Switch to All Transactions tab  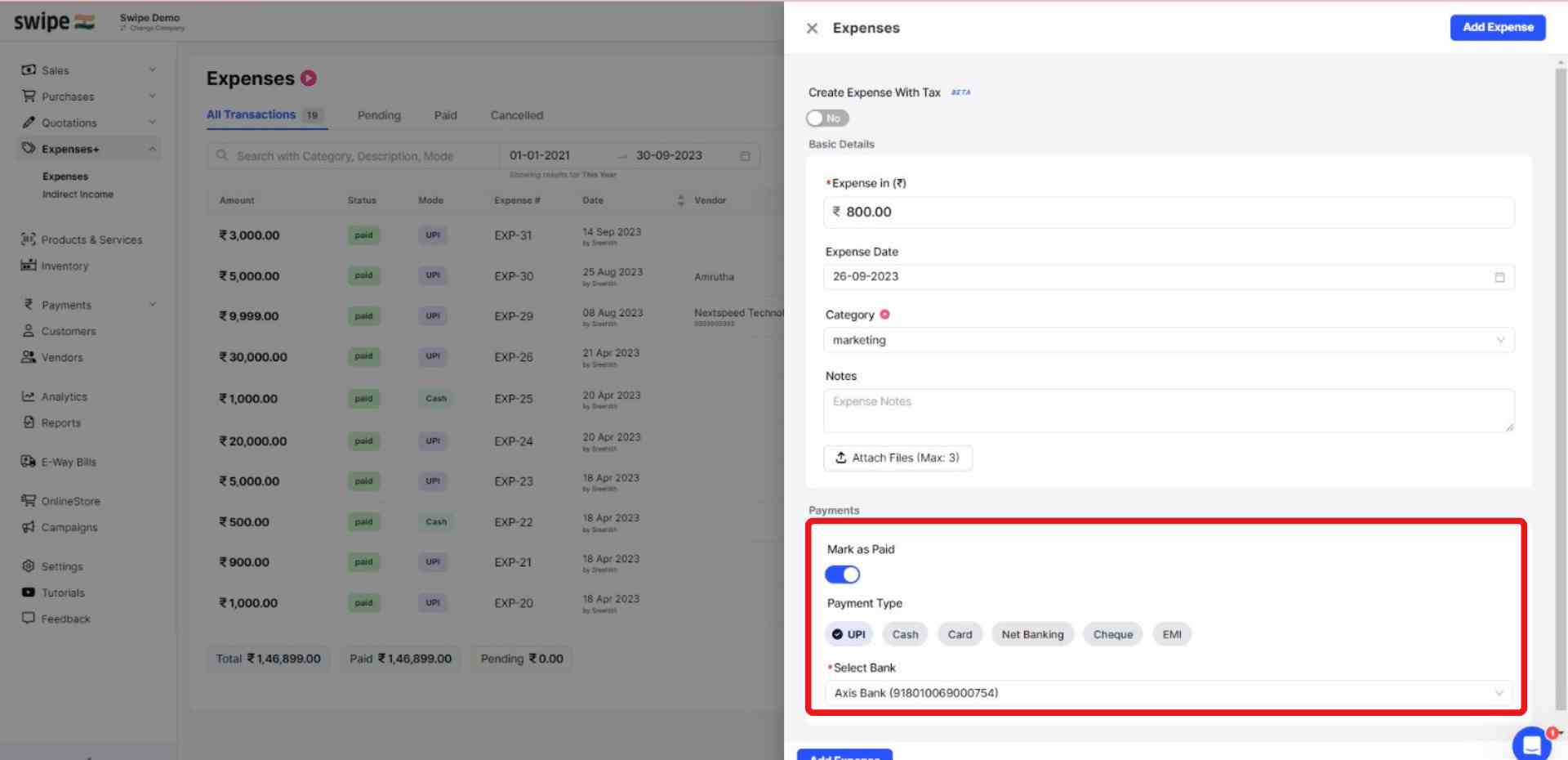tap(265, 114)
